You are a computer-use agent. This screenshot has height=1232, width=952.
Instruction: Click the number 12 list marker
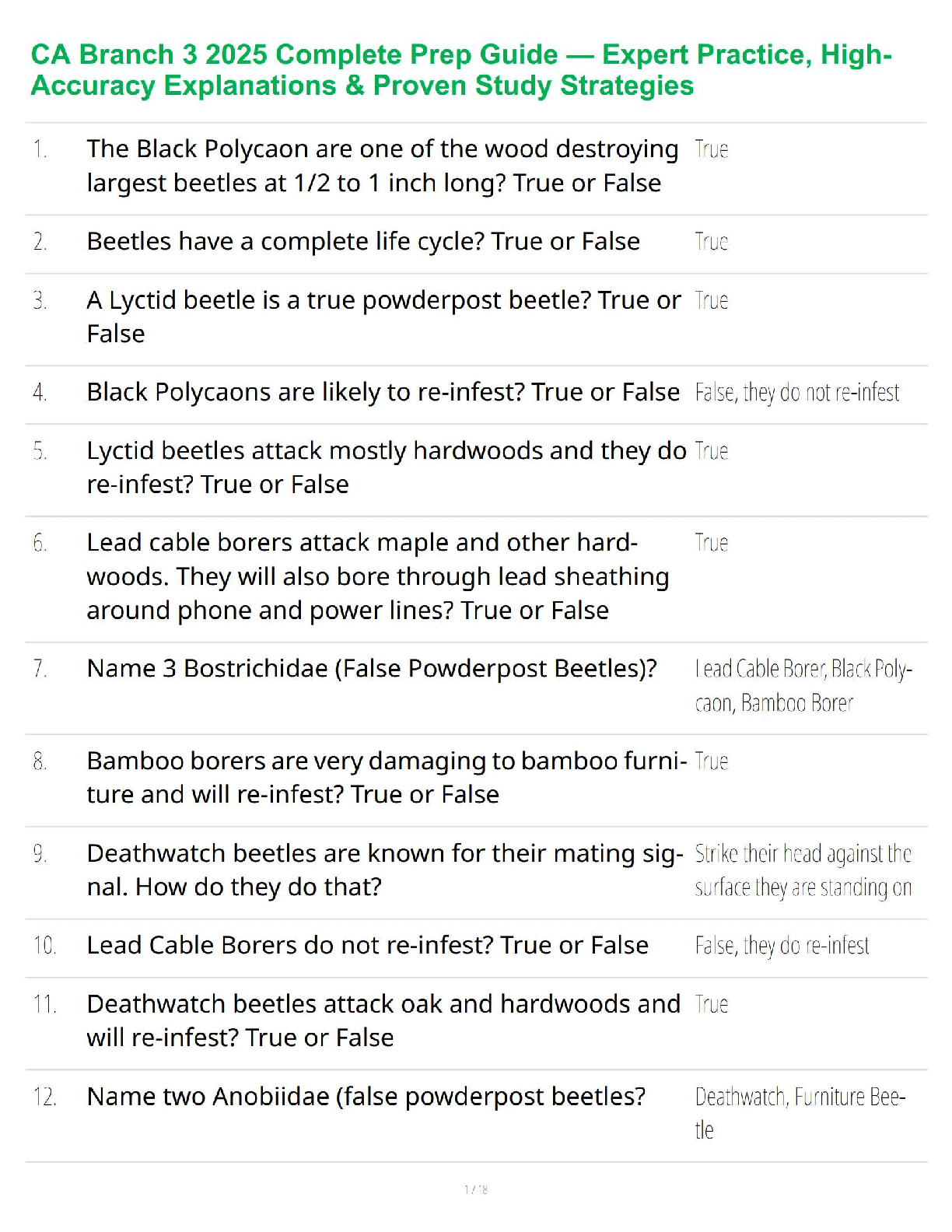[44, 1097]
